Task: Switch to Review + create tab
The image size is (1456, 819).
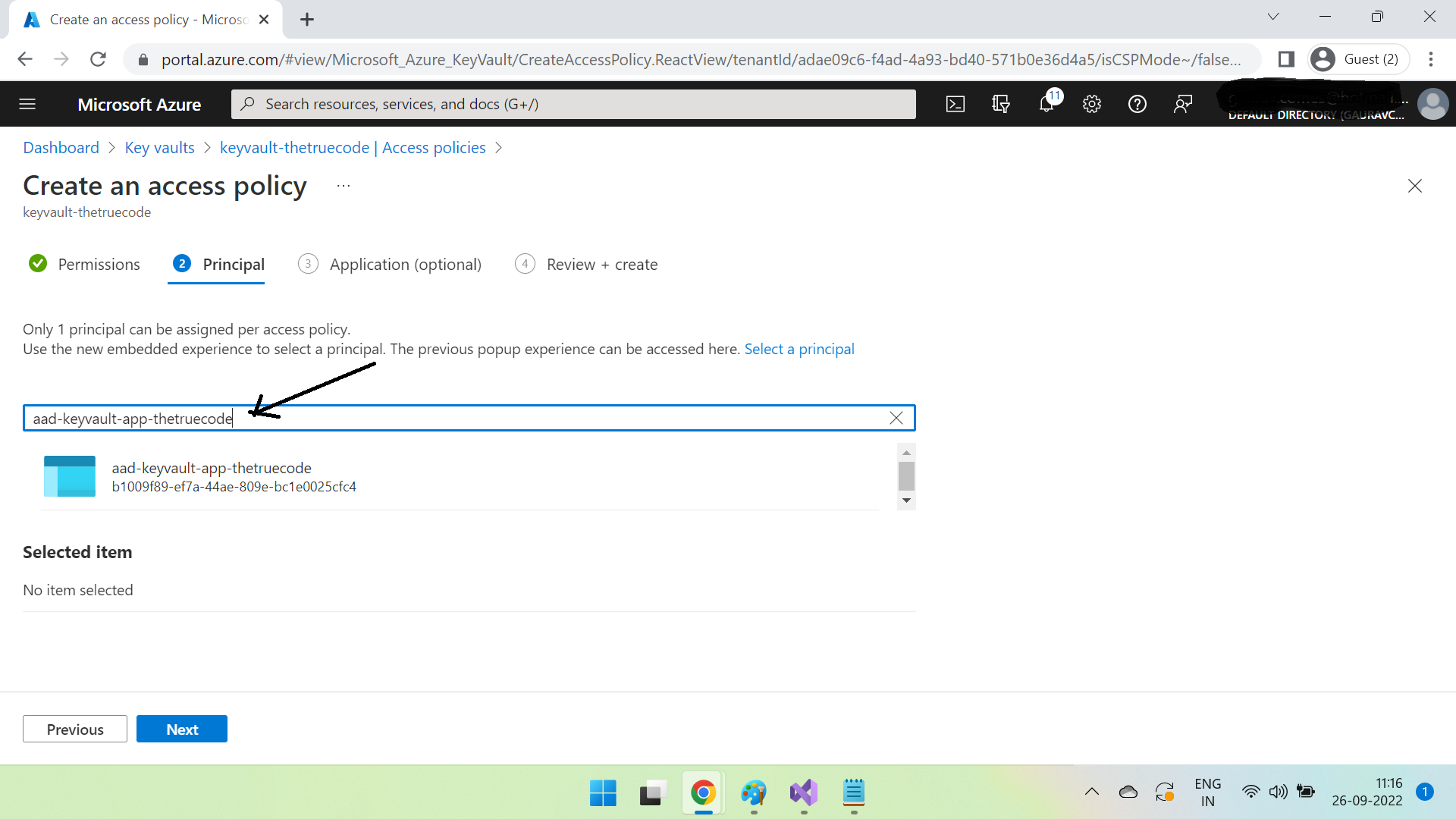Action: point(602,264)
